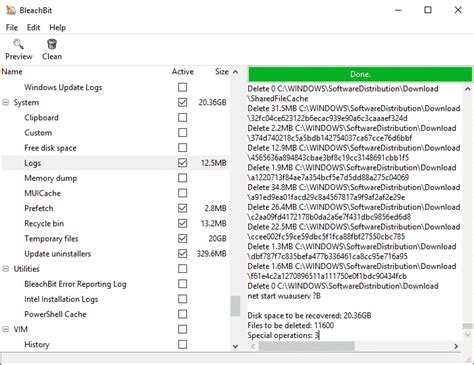The image size is (474, 365).
Task: Click the 'Disk space to be recovered: 20.36GB' line
Action: pos(309,315)
